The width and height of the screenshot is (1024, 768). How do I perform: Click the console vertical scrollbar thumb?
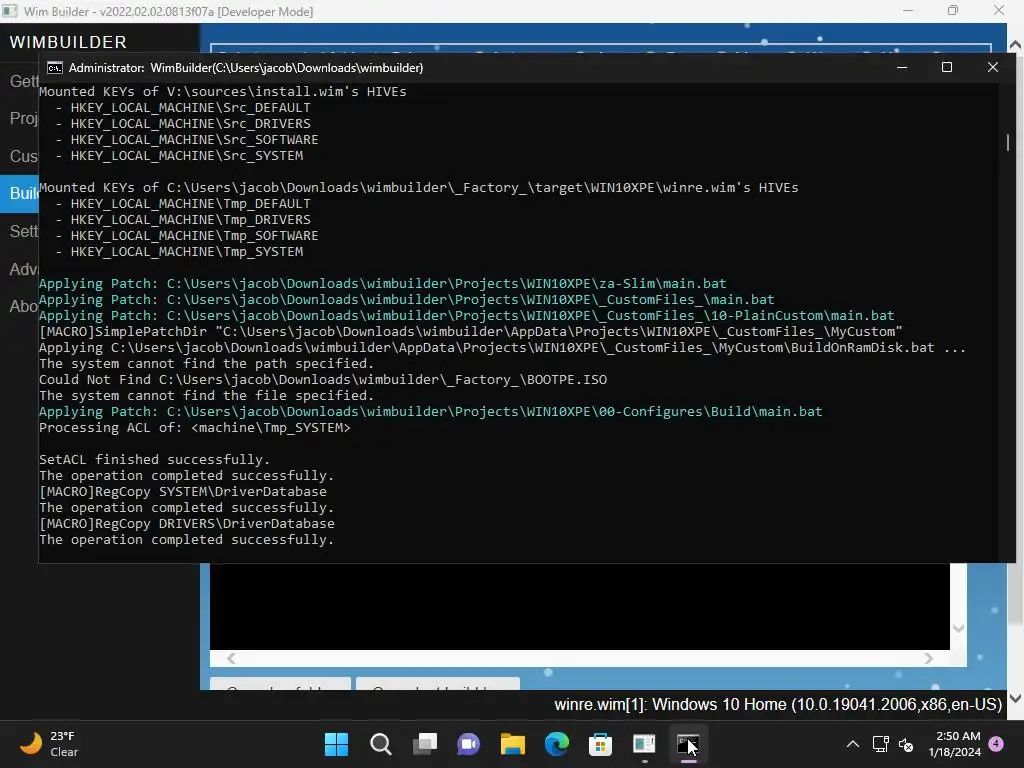1008,142
